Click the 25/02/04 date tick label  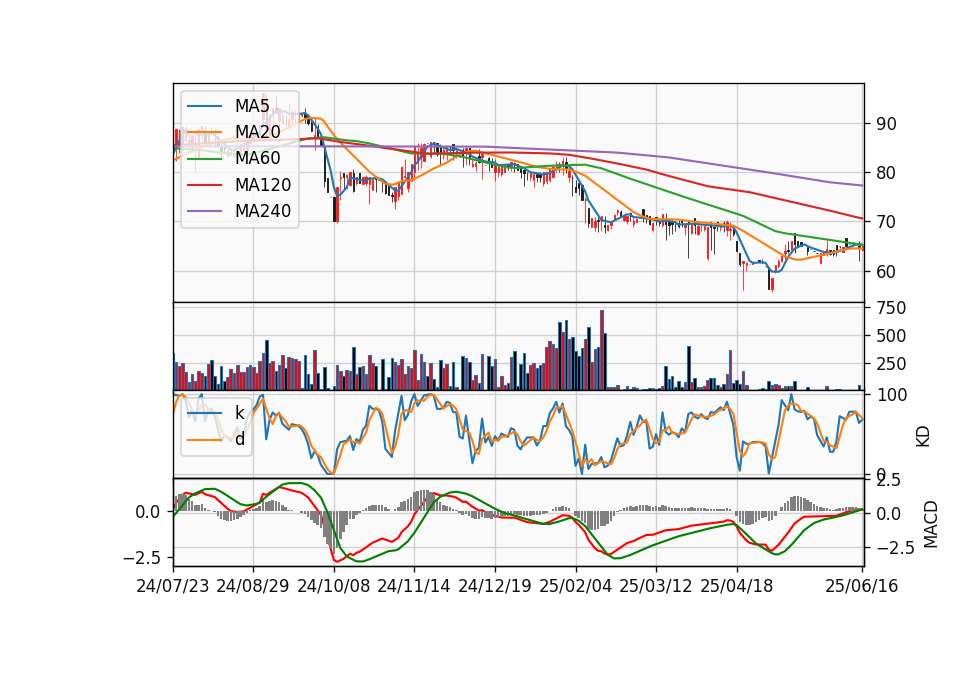[x=576, y=586]
